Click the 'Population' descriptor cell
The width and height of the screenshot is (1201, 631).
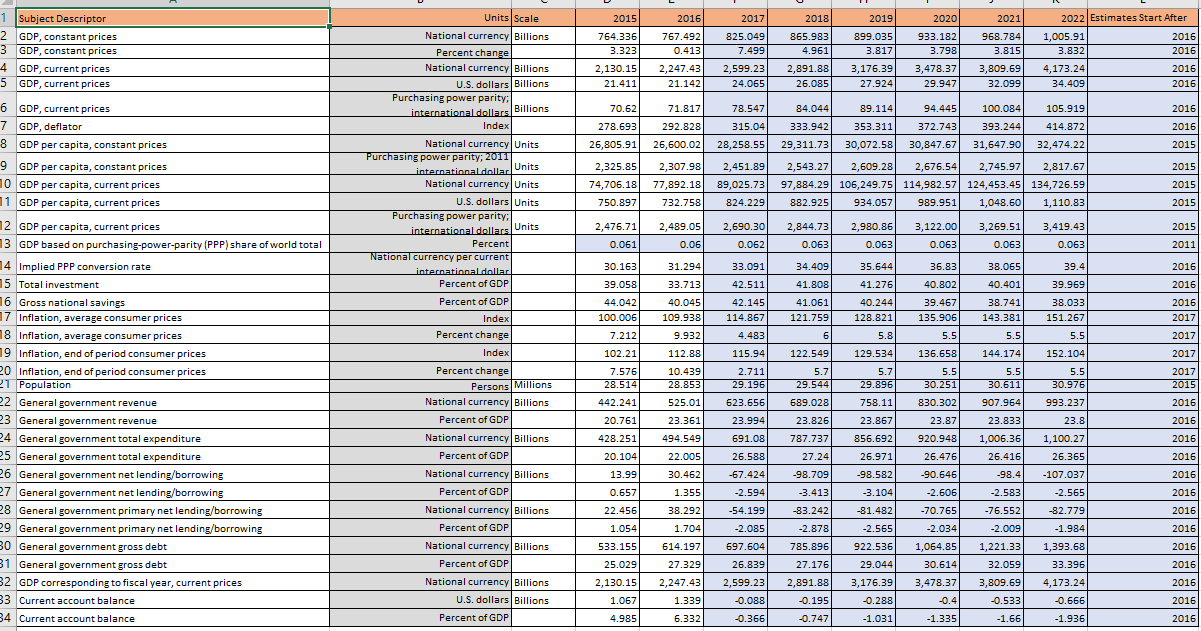point(172,384)
